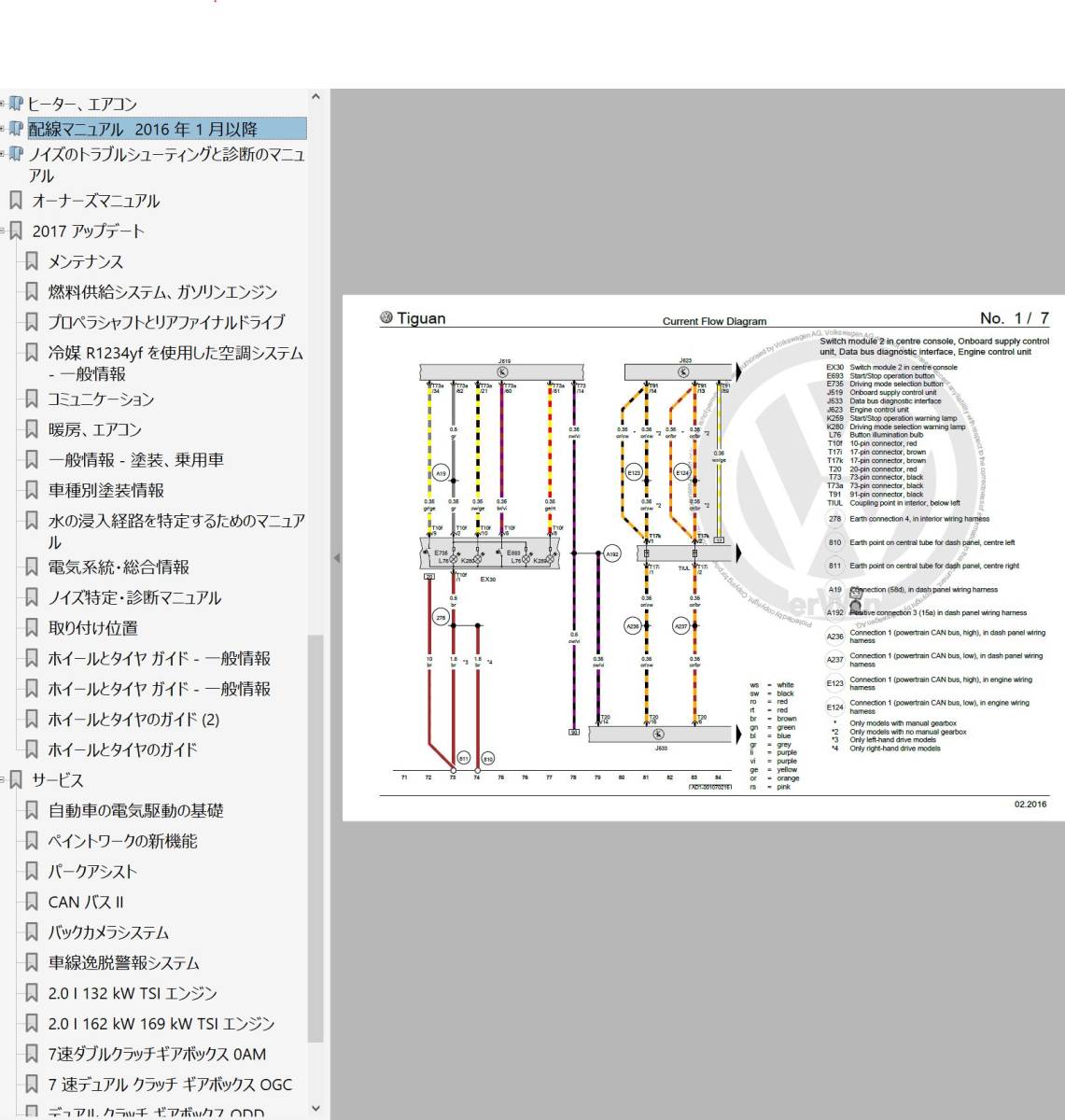Click bookmark icon beside 車線逸脱警報システム
1065x1120 pixels.
click(x=31, y=963)
